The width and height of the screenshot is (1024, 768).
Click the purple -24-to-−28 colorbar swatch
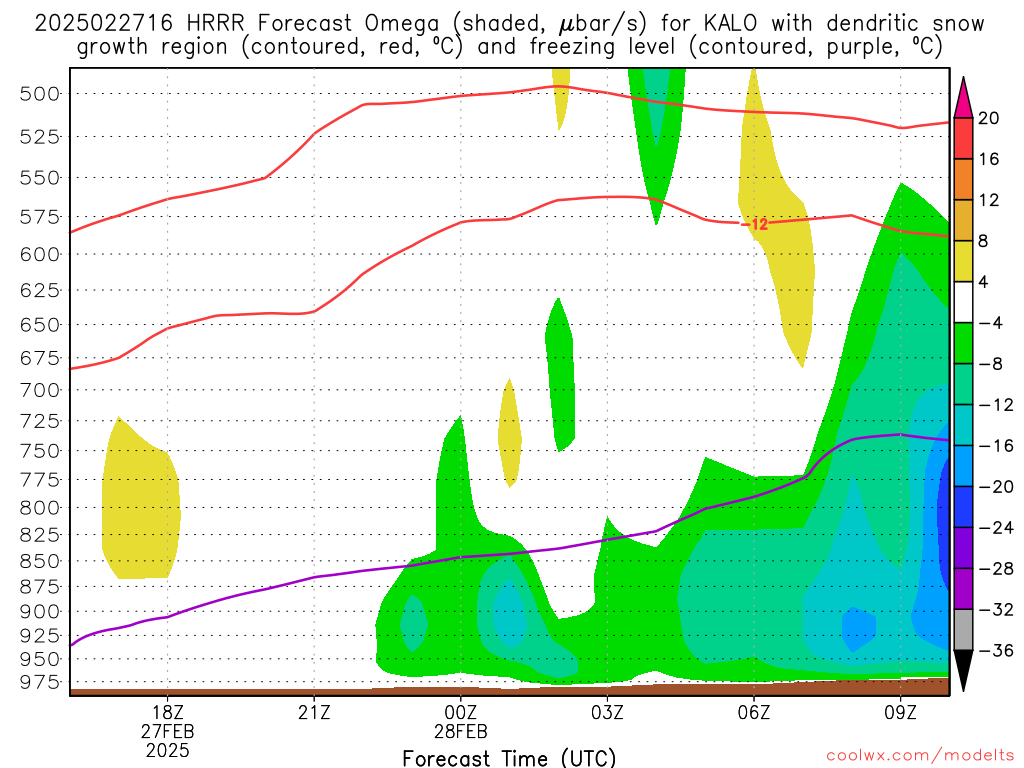pos(963,549)
